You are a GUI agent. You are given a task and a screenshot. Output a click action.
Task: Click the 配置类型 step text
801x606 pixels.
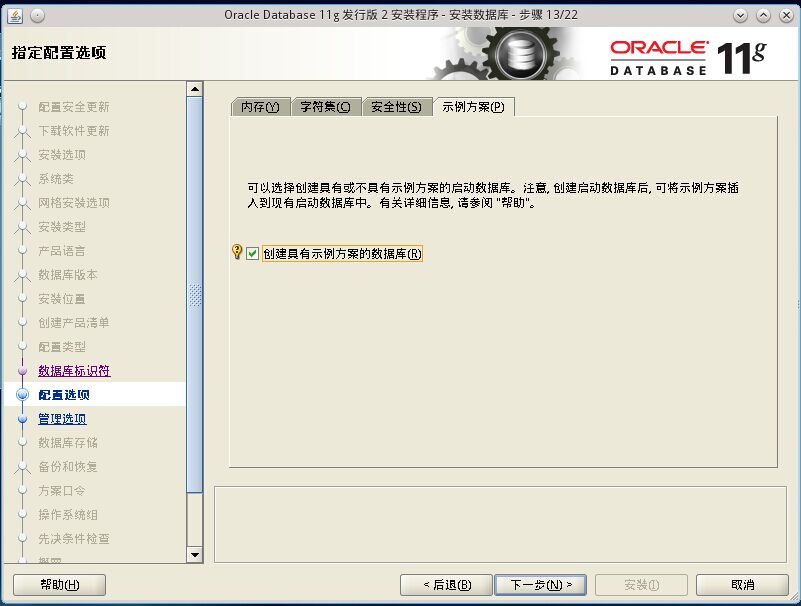pyautogui.click(x=62, y=346)
